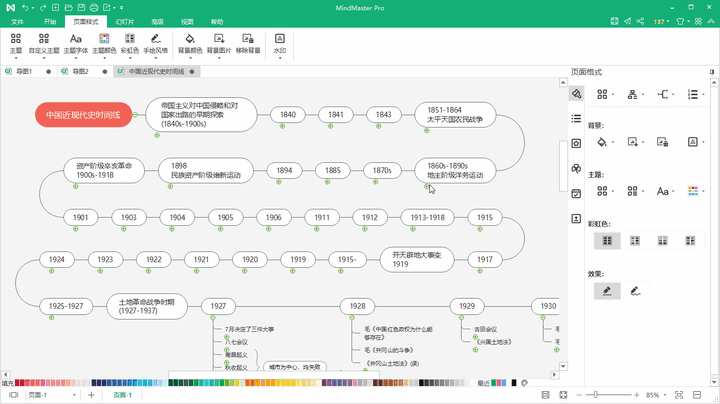The width and height of the screenshot is (720, 404).
Task: Select the second rainbow color option
Action: [x=635, y=241]
